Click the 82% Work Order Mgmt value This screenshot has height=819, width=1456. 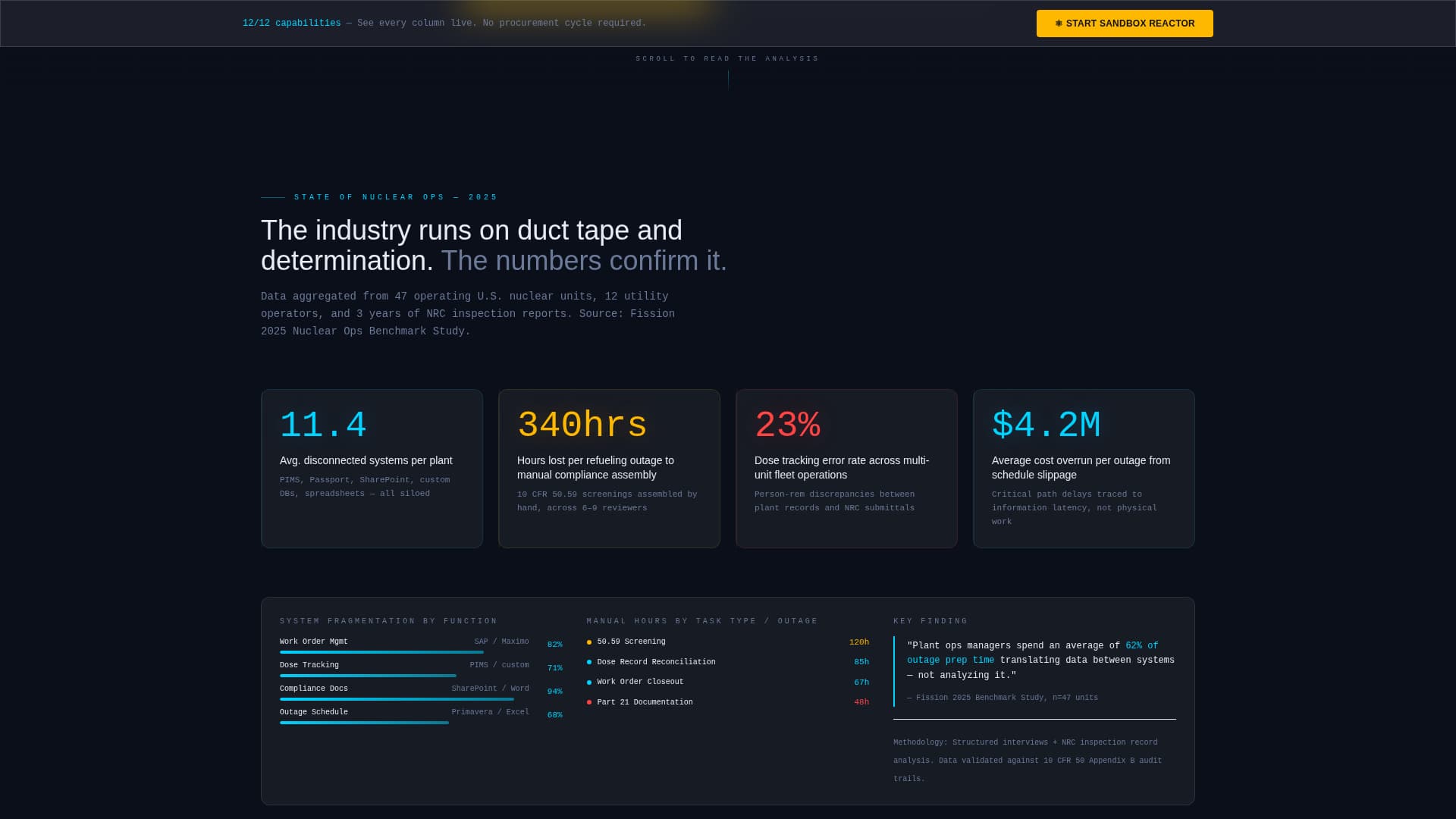(x=555, y=645)
